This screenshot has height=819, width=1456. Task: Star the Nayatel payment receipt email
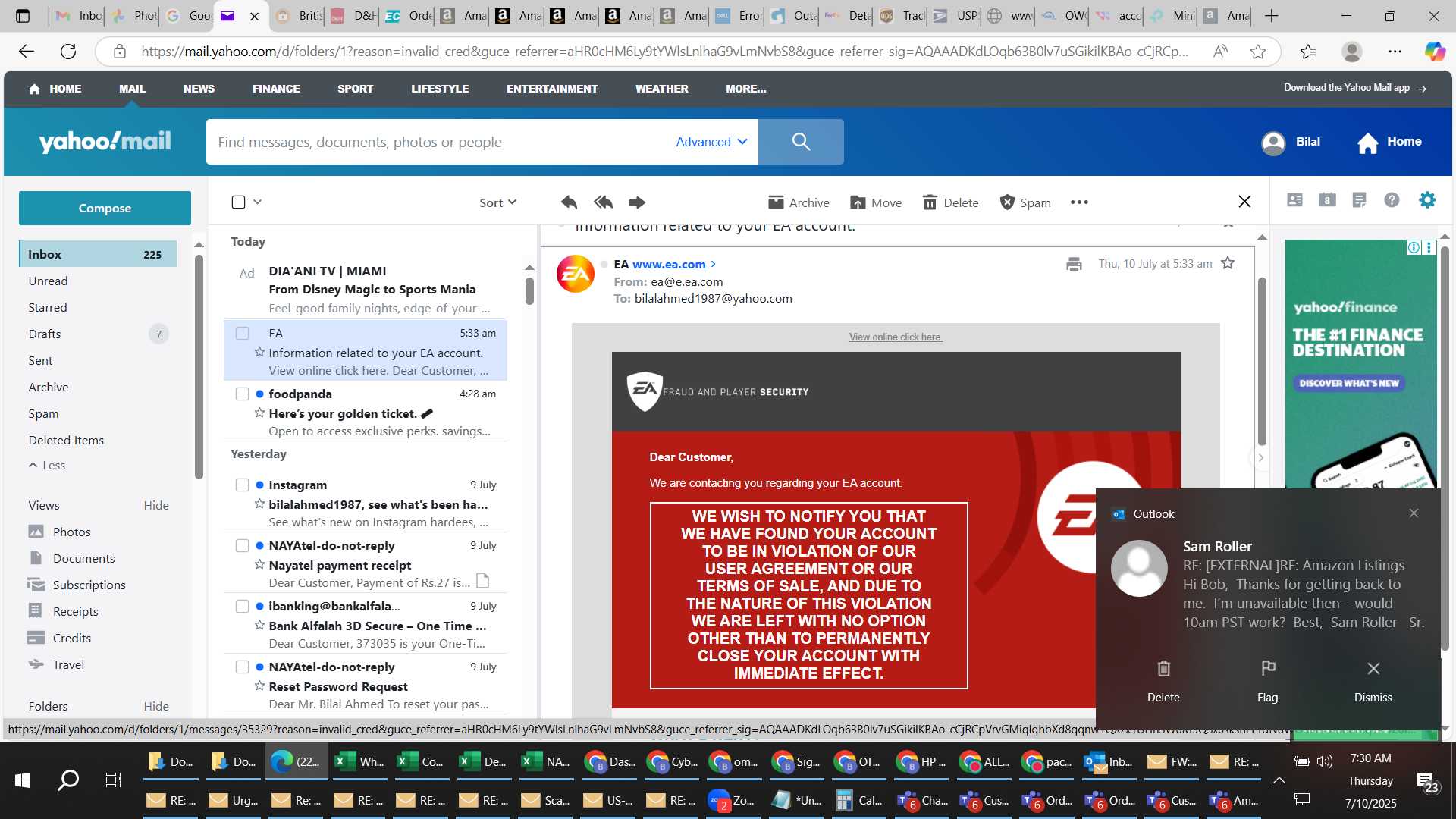[259, 565]
